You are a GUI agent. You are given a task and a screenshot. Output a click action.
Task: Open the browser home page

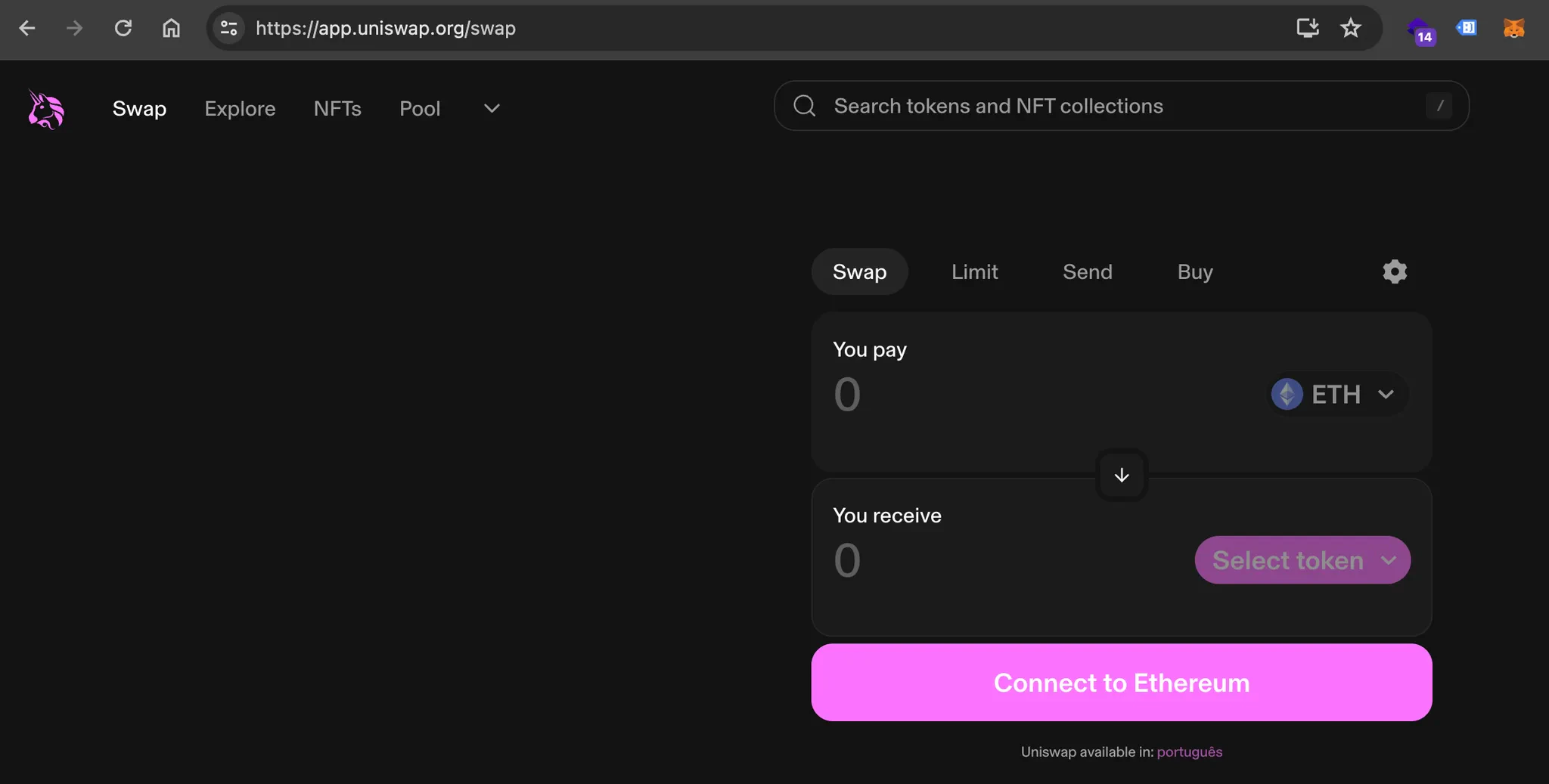(172, 28)
